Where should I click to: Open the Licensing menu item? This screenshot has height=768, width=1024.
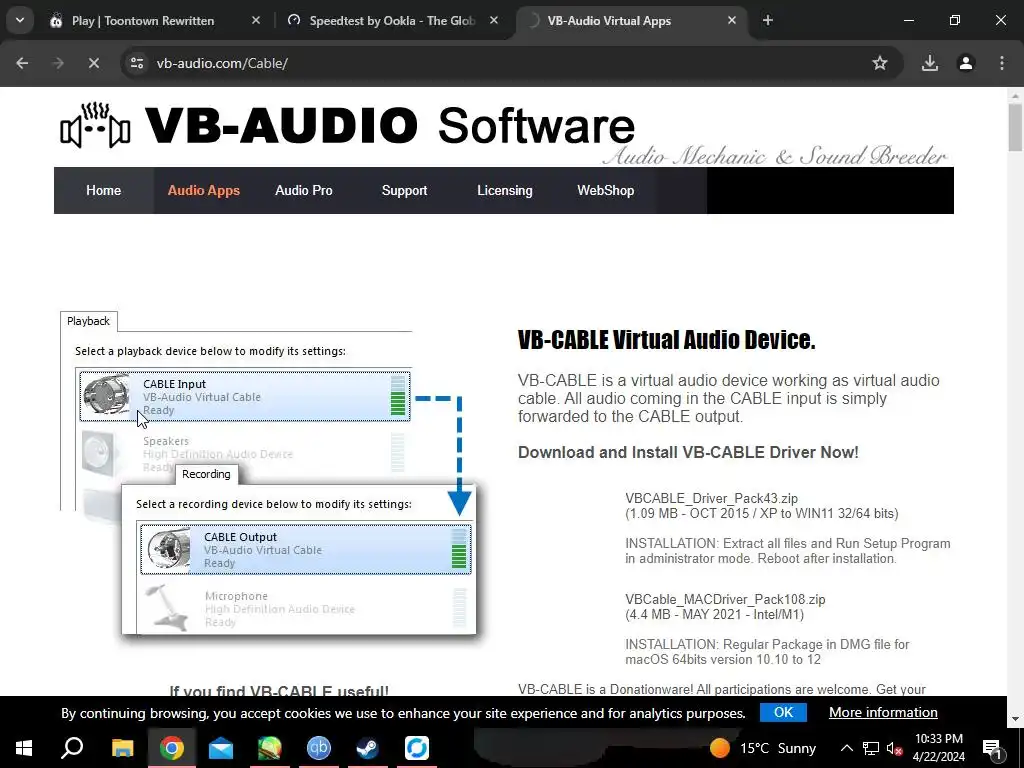(x=505, y=191)
